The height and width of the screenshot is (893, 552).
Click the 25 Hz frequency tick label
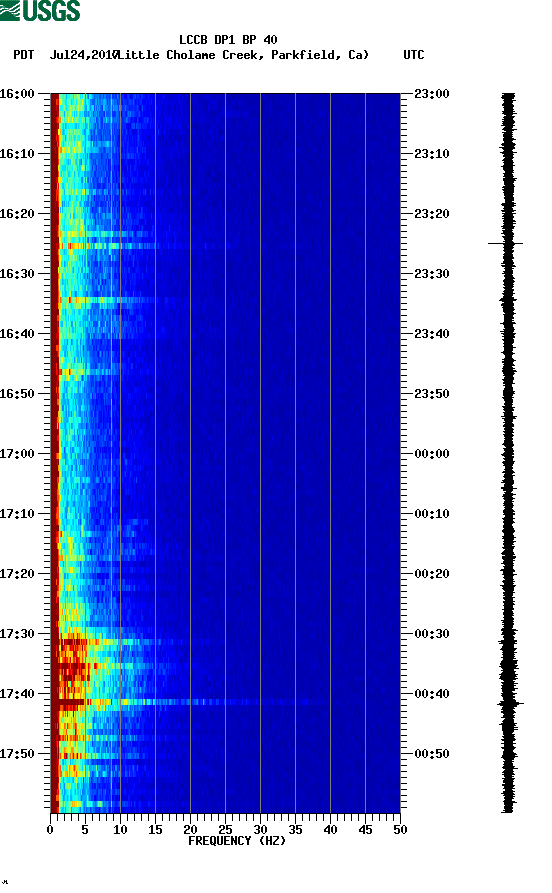click(225, 830)
